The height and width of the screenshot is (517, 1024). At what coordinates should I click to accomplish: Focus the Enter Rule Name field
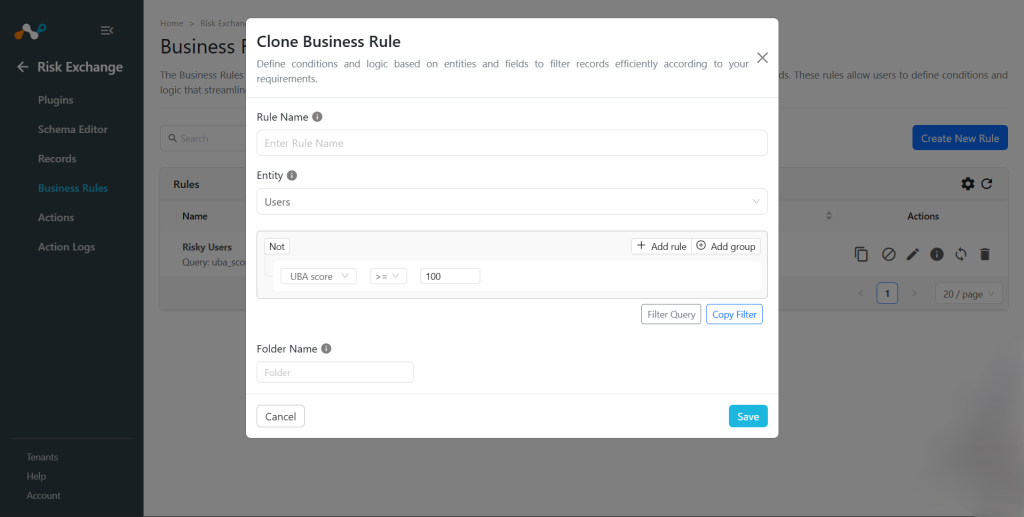(512, 143)
